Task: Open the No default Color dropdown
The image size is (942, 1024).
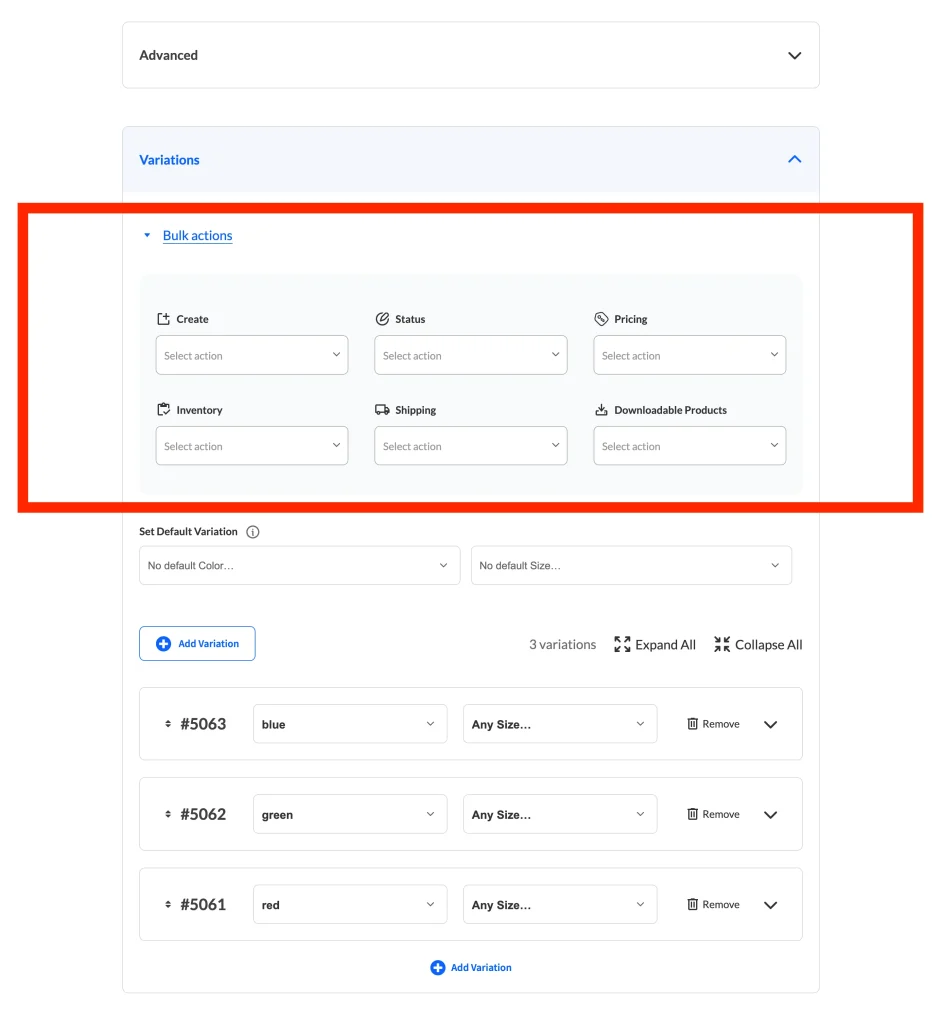Action: click(x=299, y=566)
